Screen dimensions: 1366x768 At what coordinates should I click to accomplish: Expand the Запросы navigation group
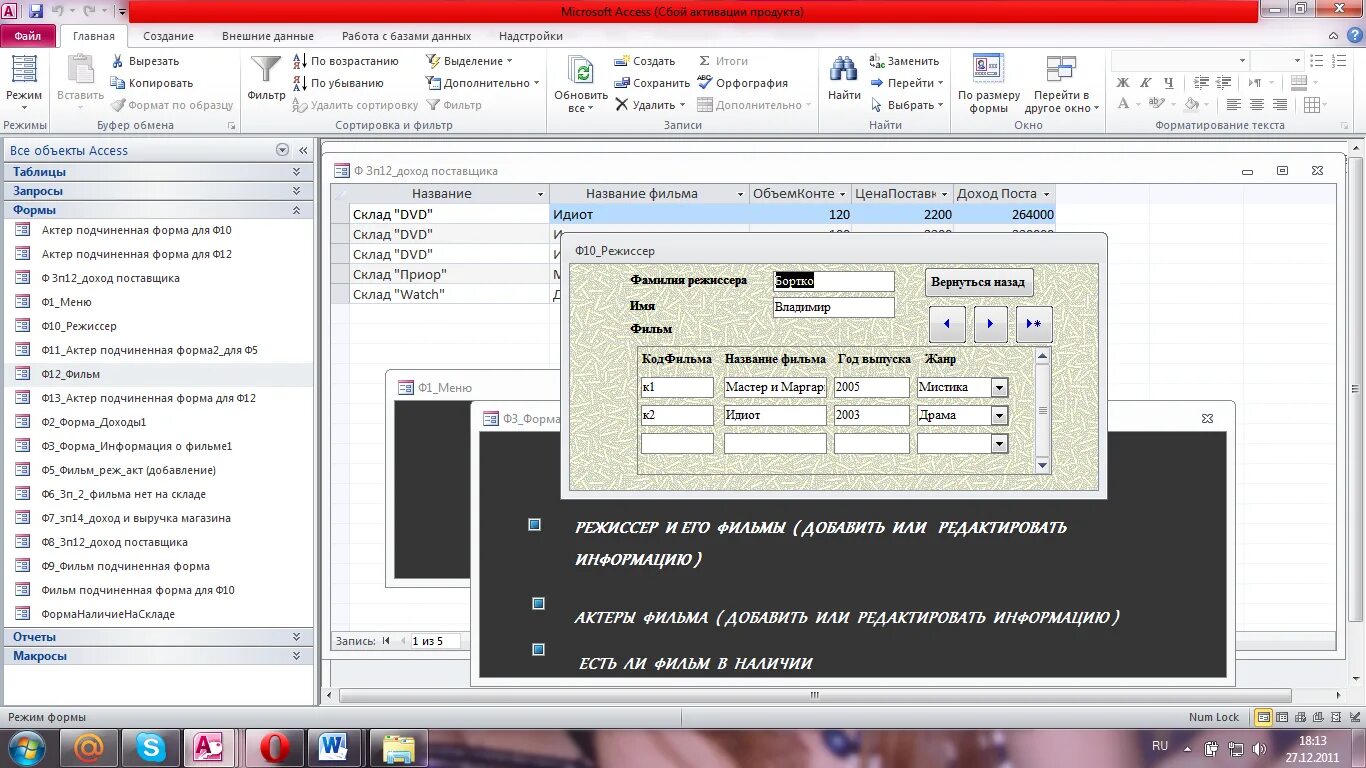pyautogui.click(x=296, y=190)
